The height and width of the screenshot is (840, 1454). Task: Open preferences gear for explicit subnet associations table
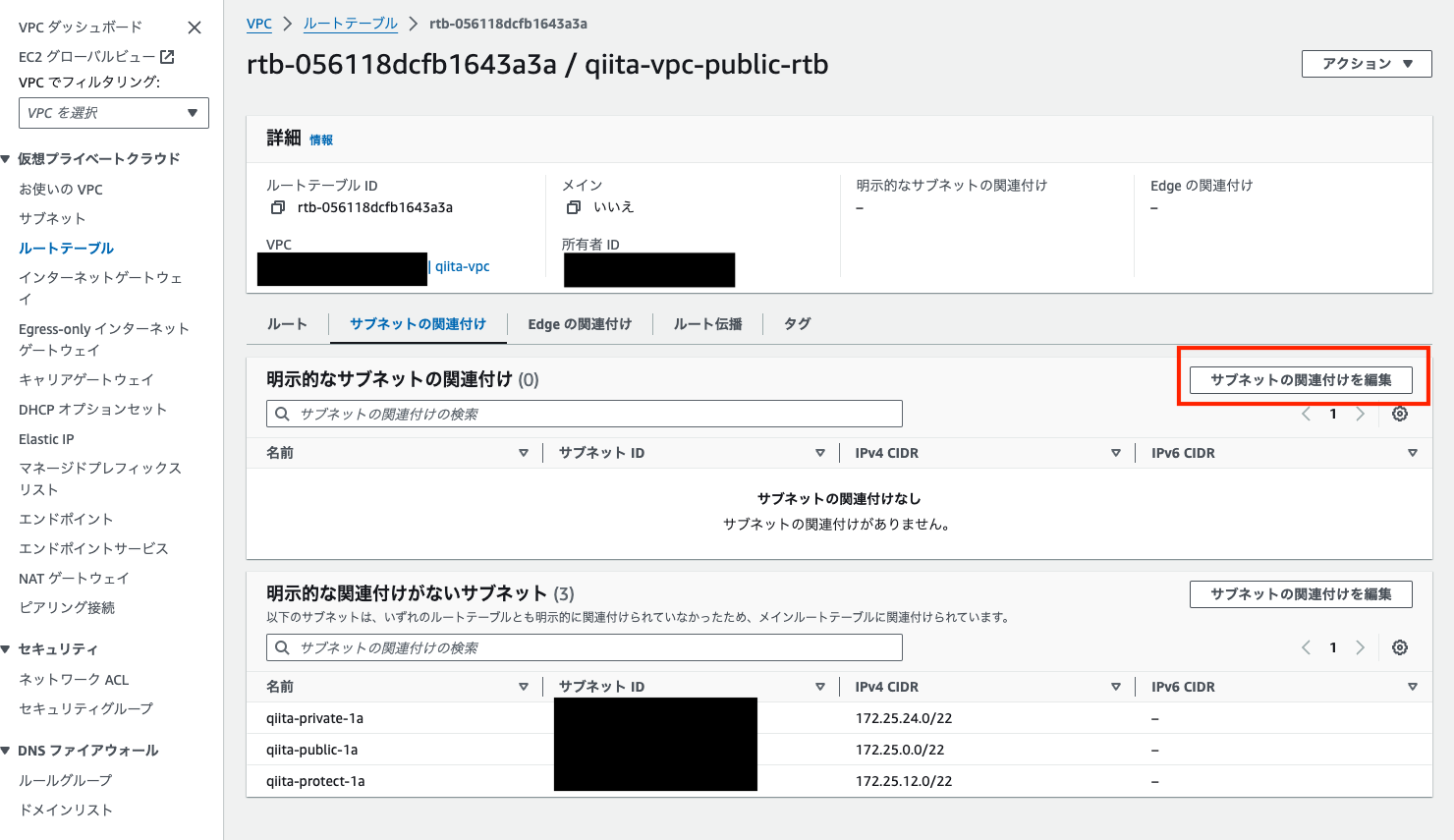[x=1399, y=414]
